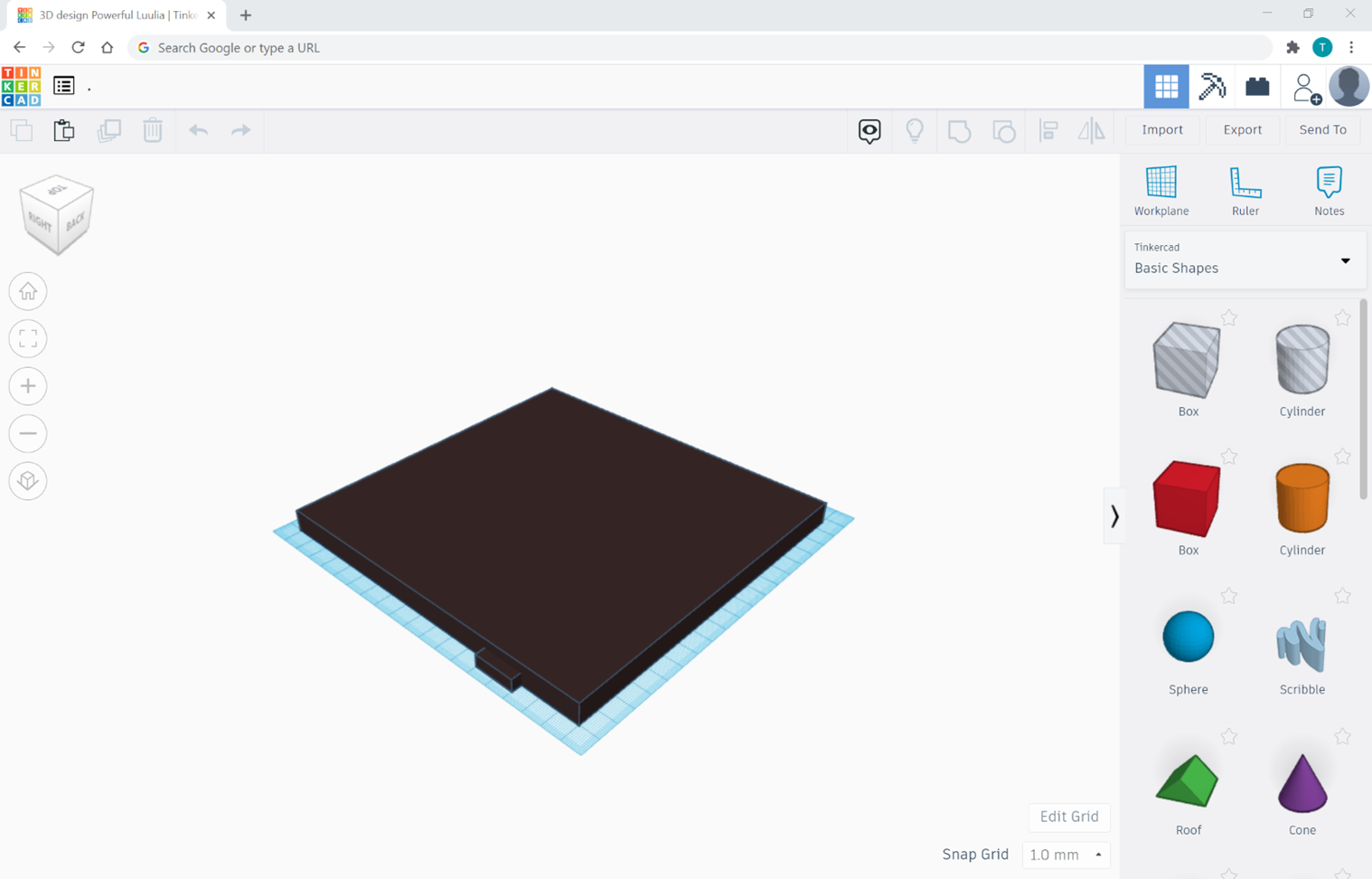Viewport: 1372px width, 879px height.
Task: Click the Align tool icon
Action: 1048,131
